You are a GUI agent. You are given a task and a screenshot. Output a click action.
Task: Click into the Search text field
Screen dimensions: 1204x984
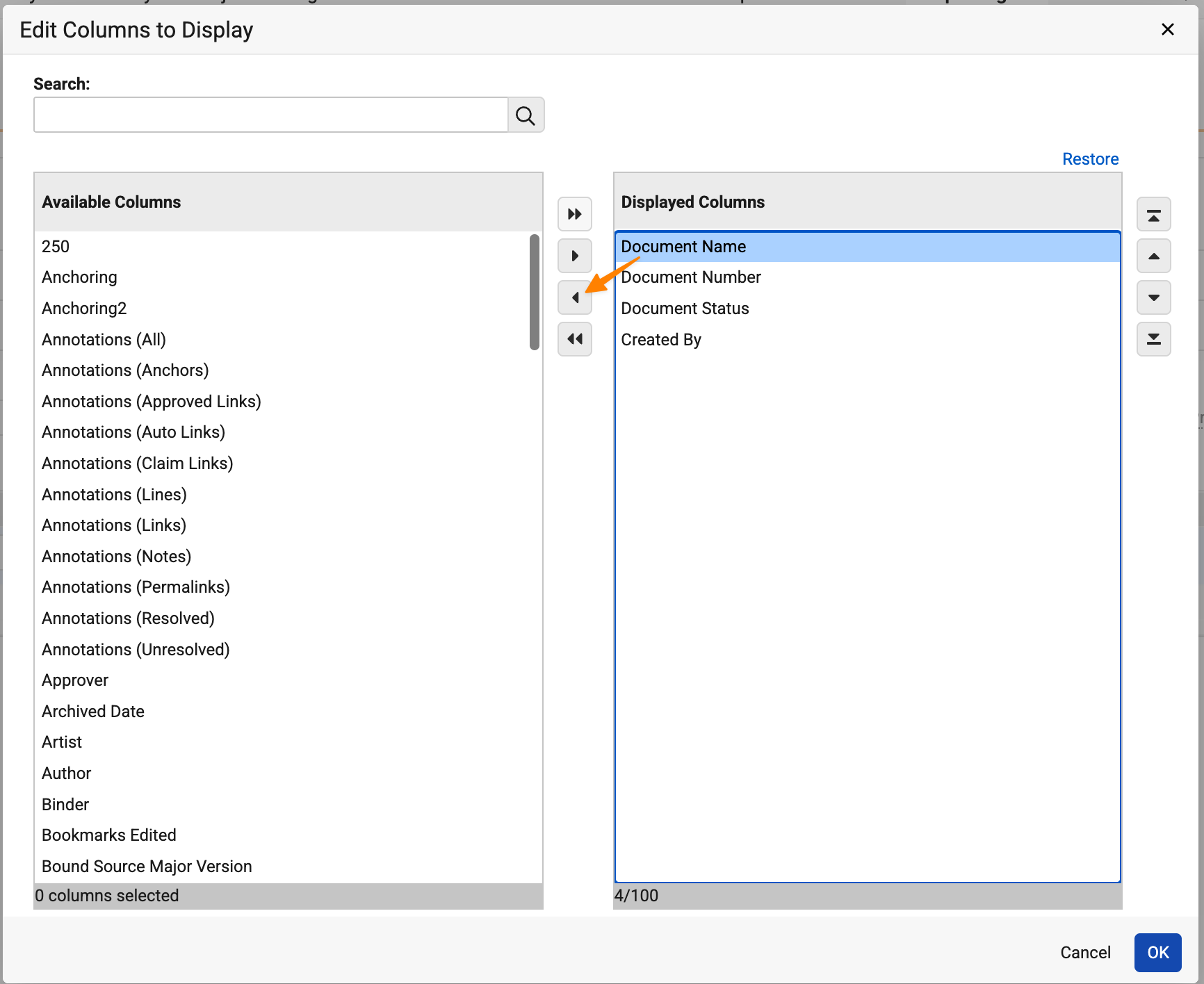pyautogui.click(x=271, y=115)
